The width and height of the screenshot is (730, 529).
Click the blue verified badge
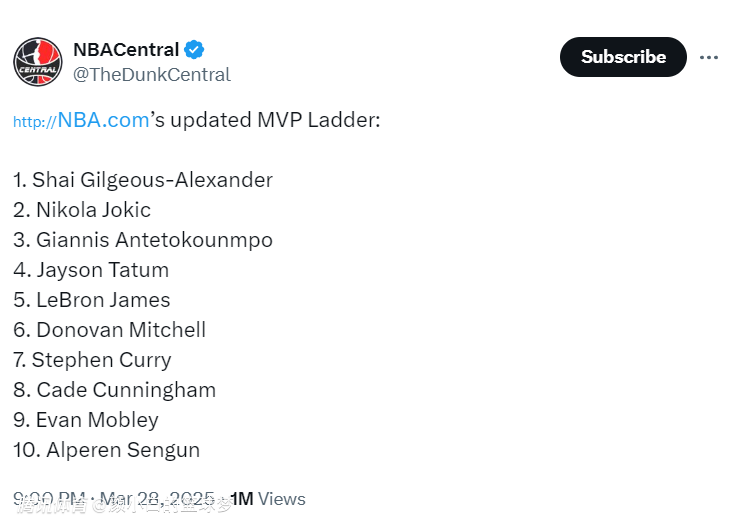pos(196,50)
